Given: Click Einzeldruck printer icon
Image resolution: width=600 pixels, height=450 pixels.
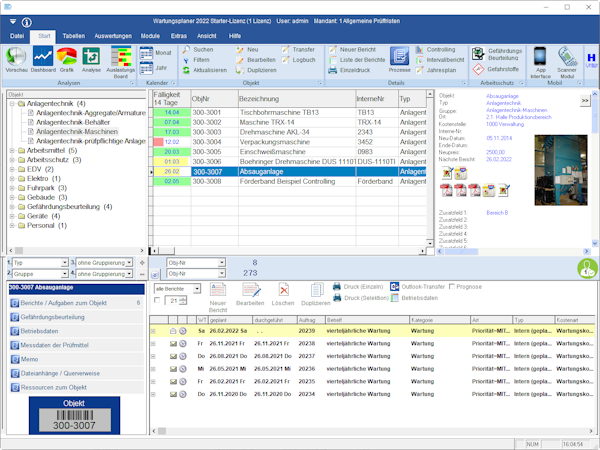Looking at the screenshot, I should (349, 70).
